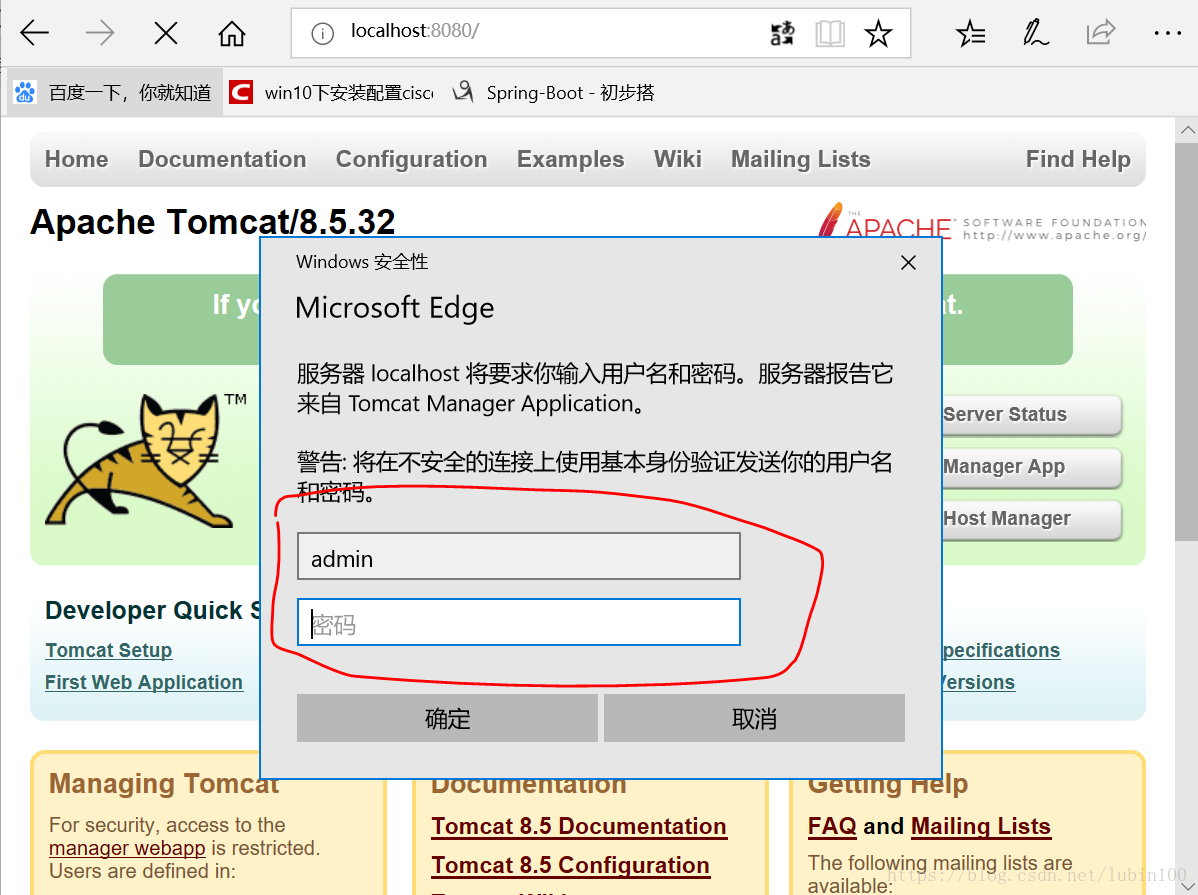Open Tomcat 8.5 Configuration link
Image resolution: width=1198 pixels, height=895 pixels.
coord(571,865)
